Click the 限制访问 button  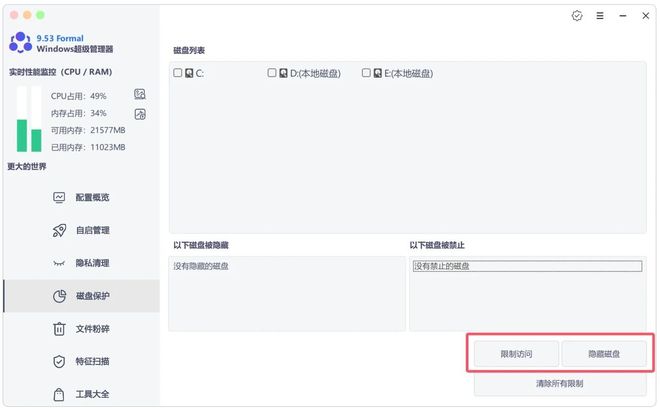(x=516, y=354)
